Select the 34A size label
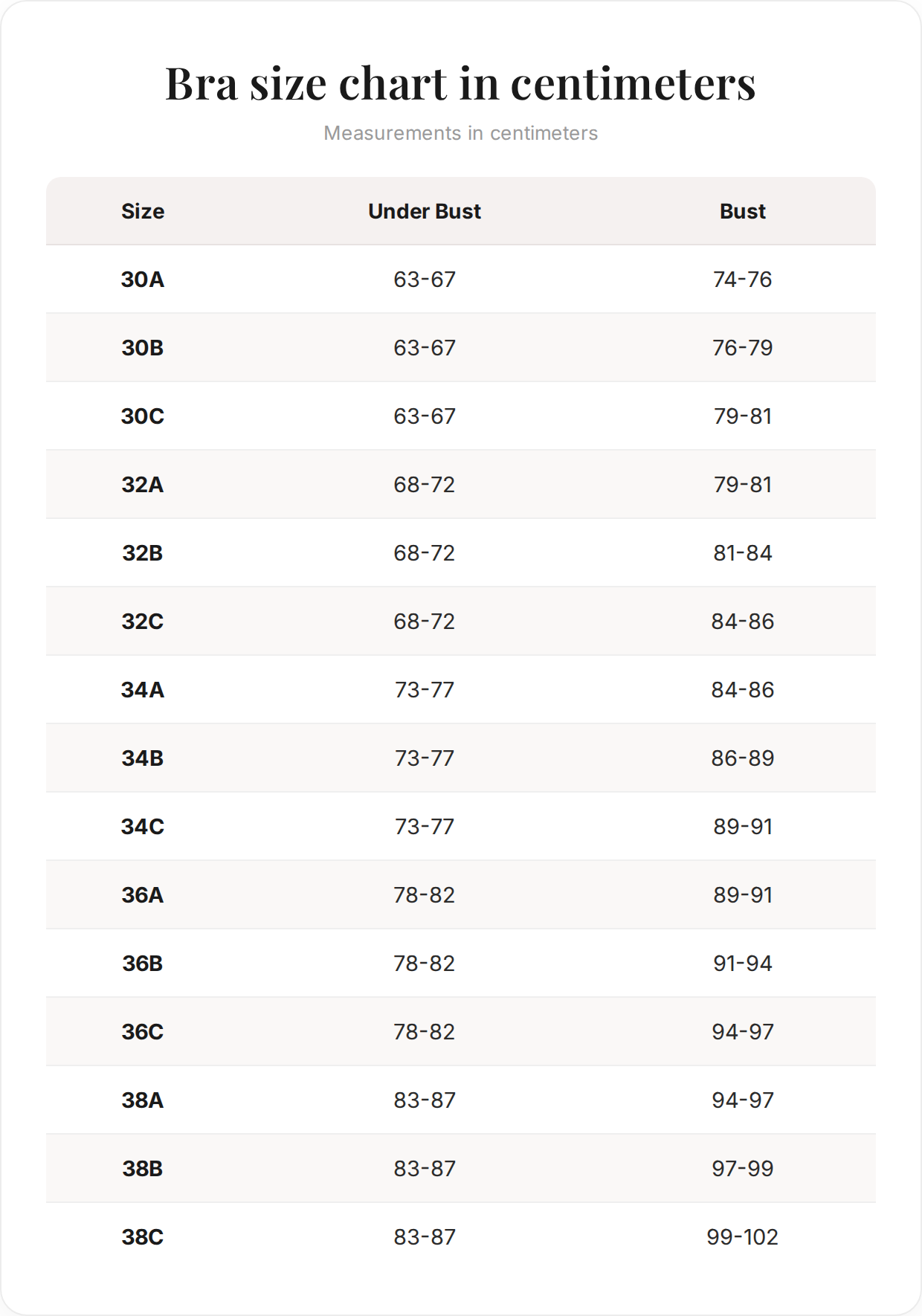This screenshot has height=1316, width=922. click(143, 690)
